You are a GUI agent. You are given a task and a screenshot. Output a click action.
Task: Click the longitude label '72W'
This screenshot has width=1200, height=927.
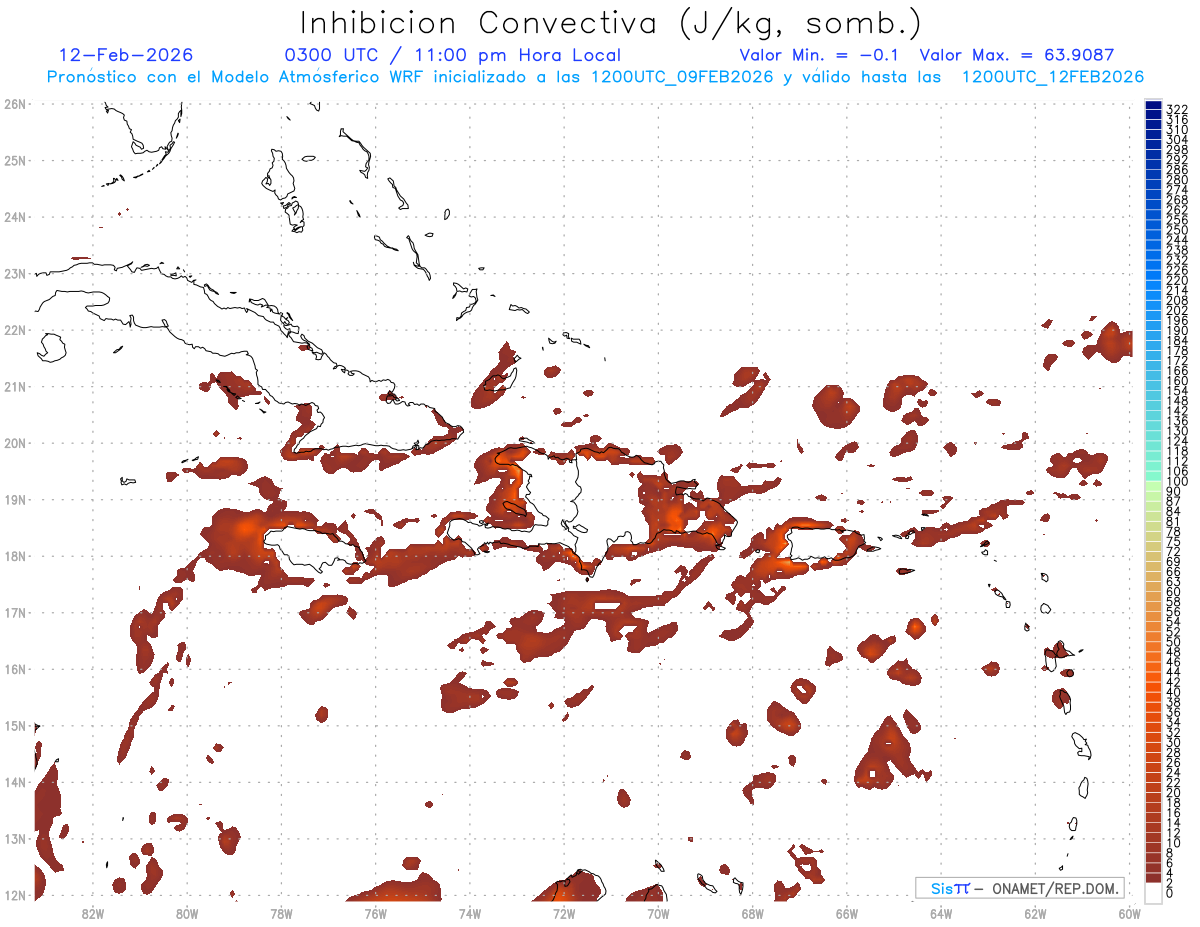pyautogui.click(x=564, y=913)
